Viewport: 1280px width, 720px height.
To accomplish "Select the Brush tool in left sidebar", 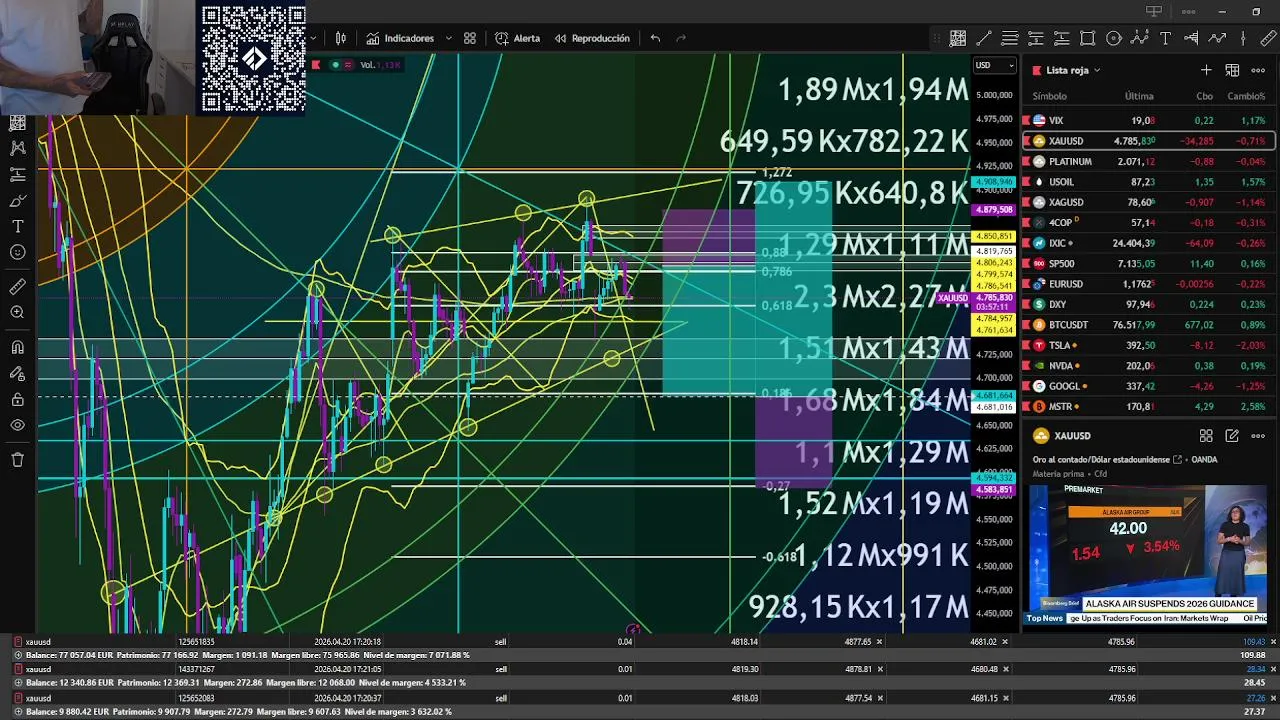I will (x=17, y=200).
